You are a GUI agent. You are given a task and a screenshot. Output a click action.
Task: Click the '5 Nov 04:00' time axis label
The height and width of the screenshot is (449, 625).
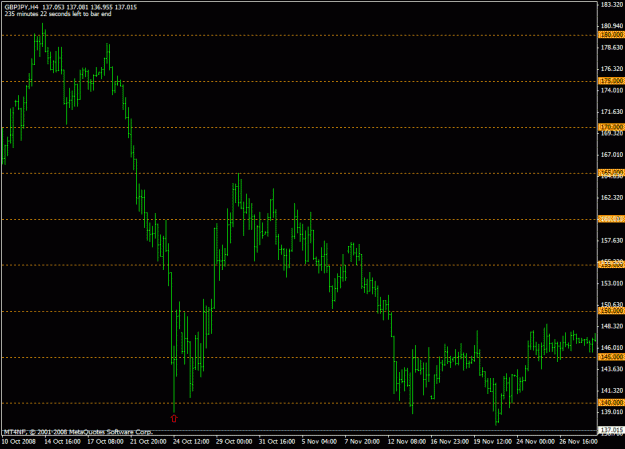click(319, 441)
